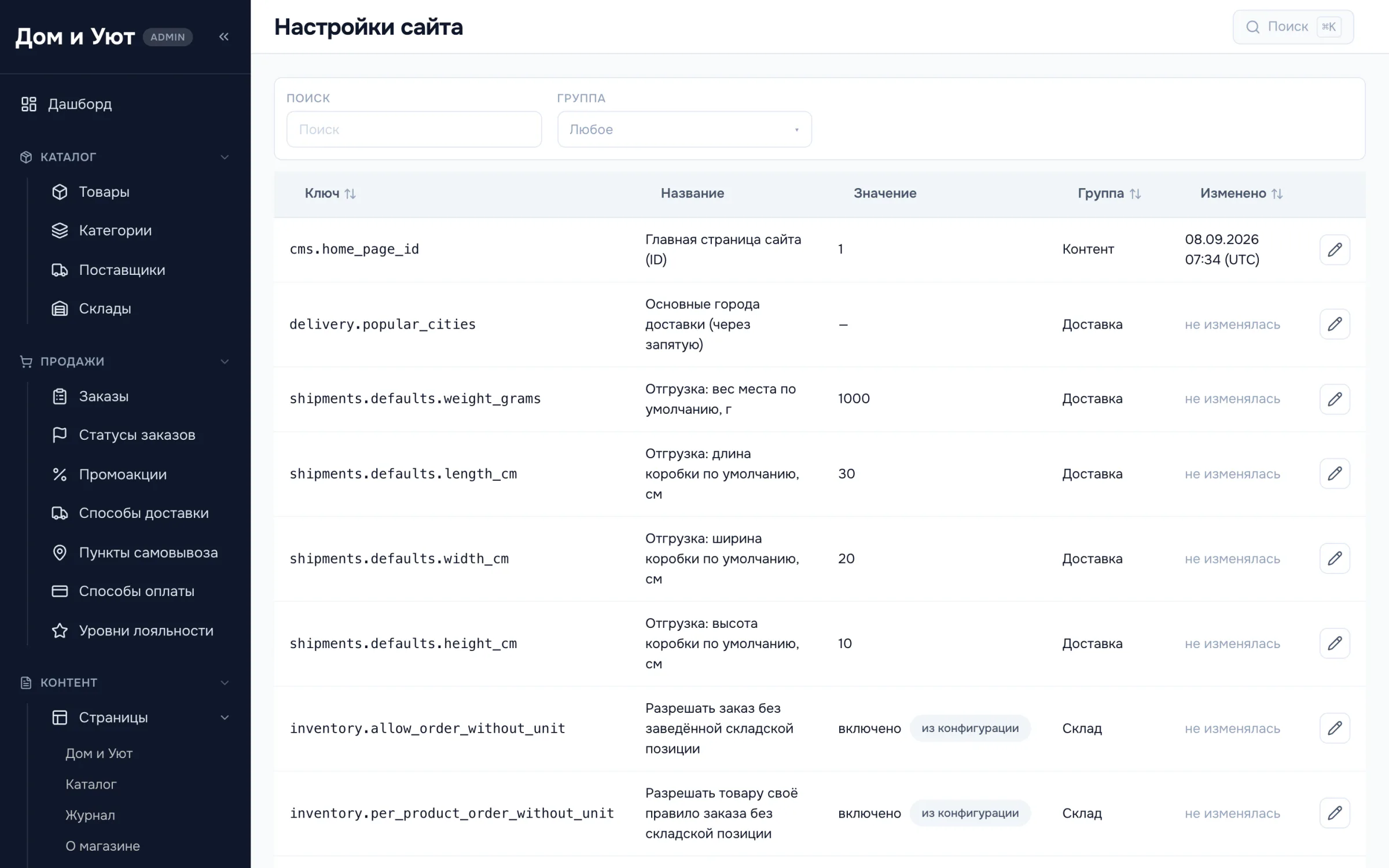
Task: Edit the delivery.popular_cities setting
Action: pyautogui.click(x=1335, y=324)
